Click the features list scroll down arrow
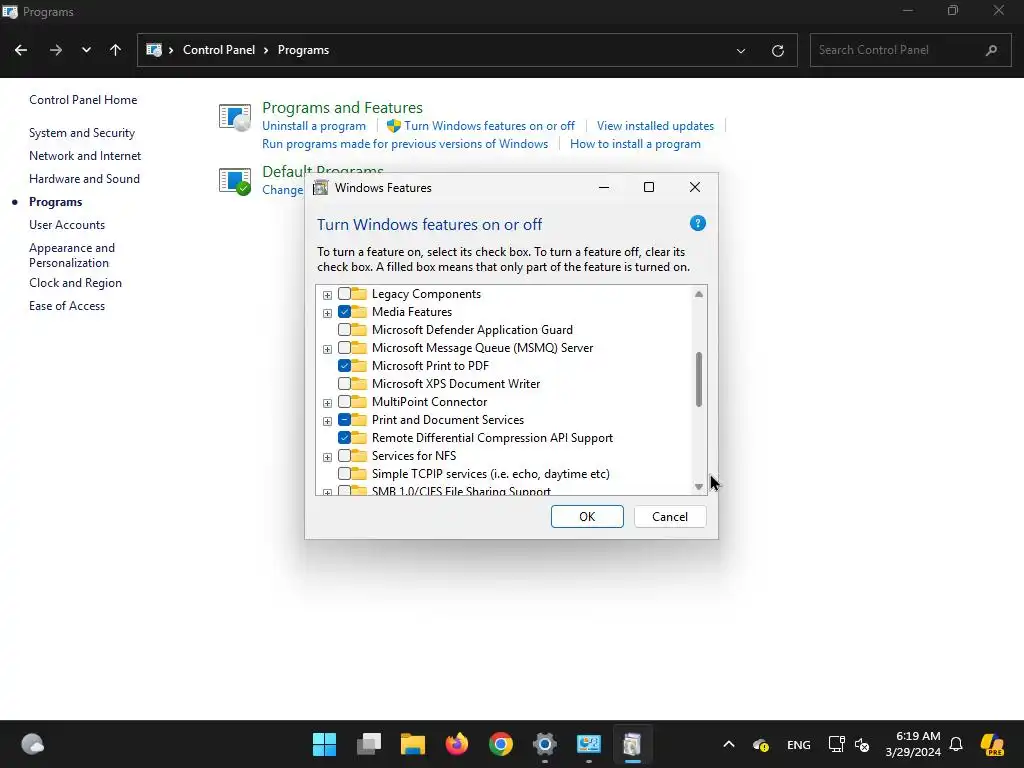This screenshot has height=768, width=1024. pyautogui.click(x=699, y=487)
